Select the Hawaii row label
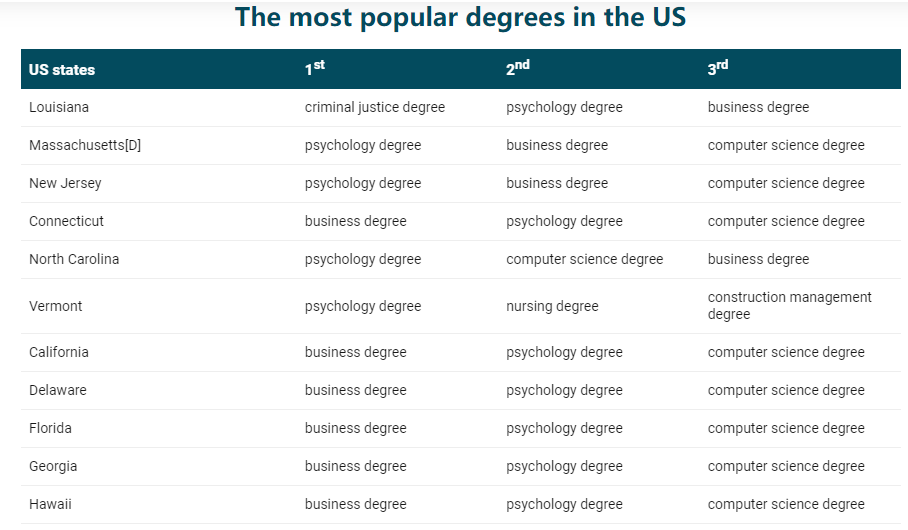Screen dimensions: 908x530 (x=50, y=504)
